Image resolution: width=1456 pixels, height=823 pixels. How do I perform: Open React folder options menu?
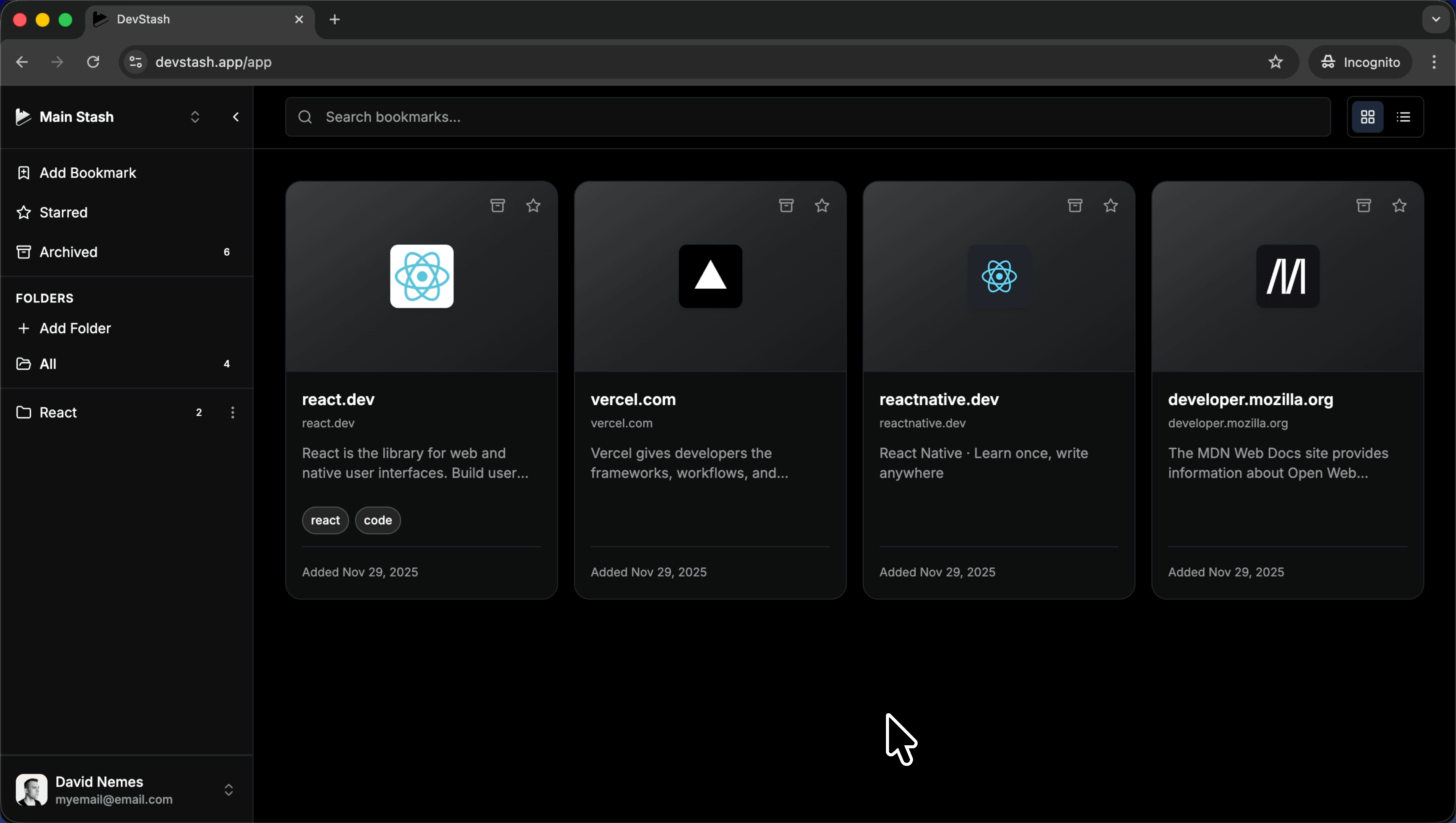click(x=232, y=413)
